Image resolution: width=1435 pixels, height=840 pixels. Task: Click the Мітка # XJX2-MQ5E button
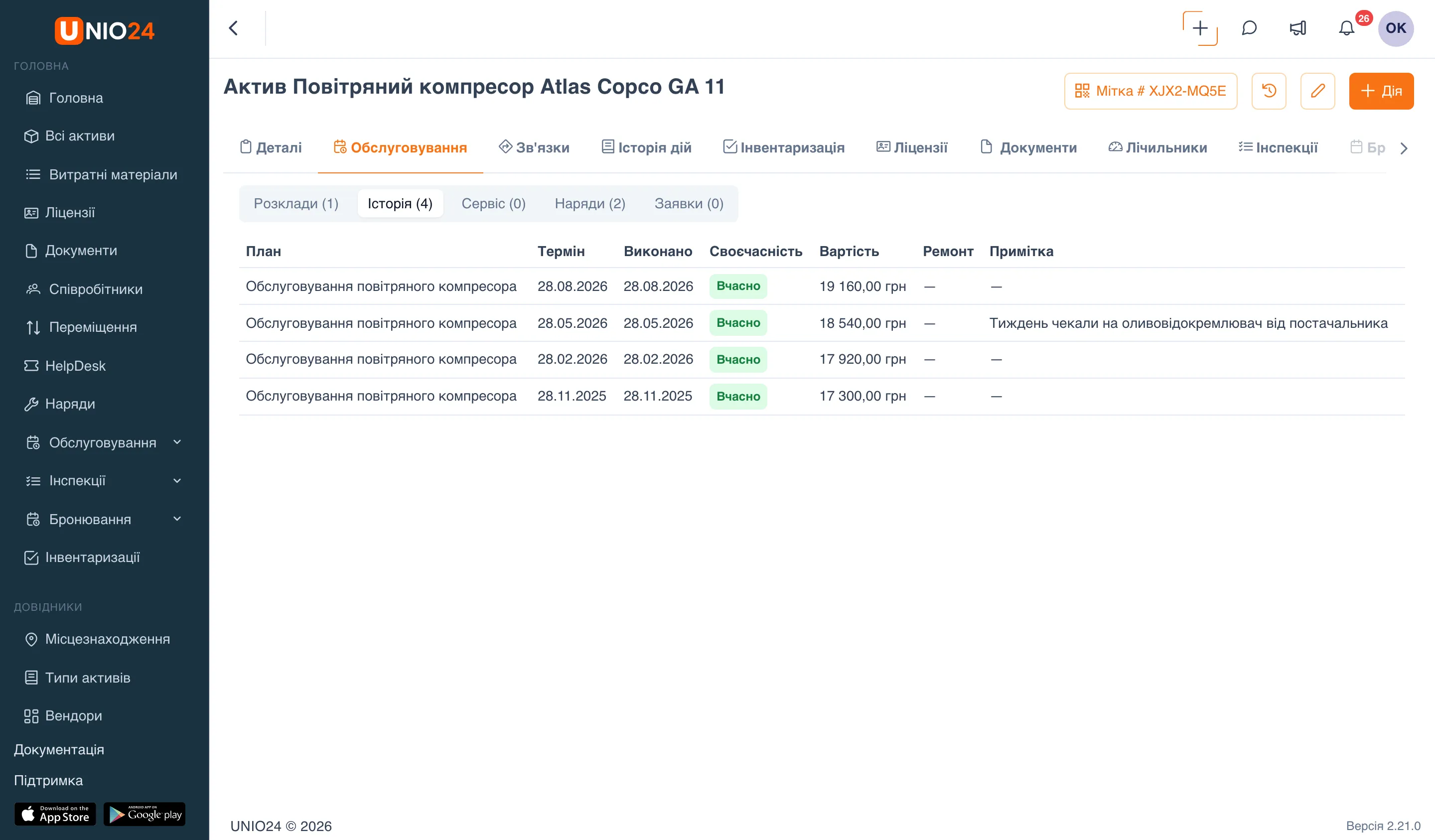(1150, 91)
